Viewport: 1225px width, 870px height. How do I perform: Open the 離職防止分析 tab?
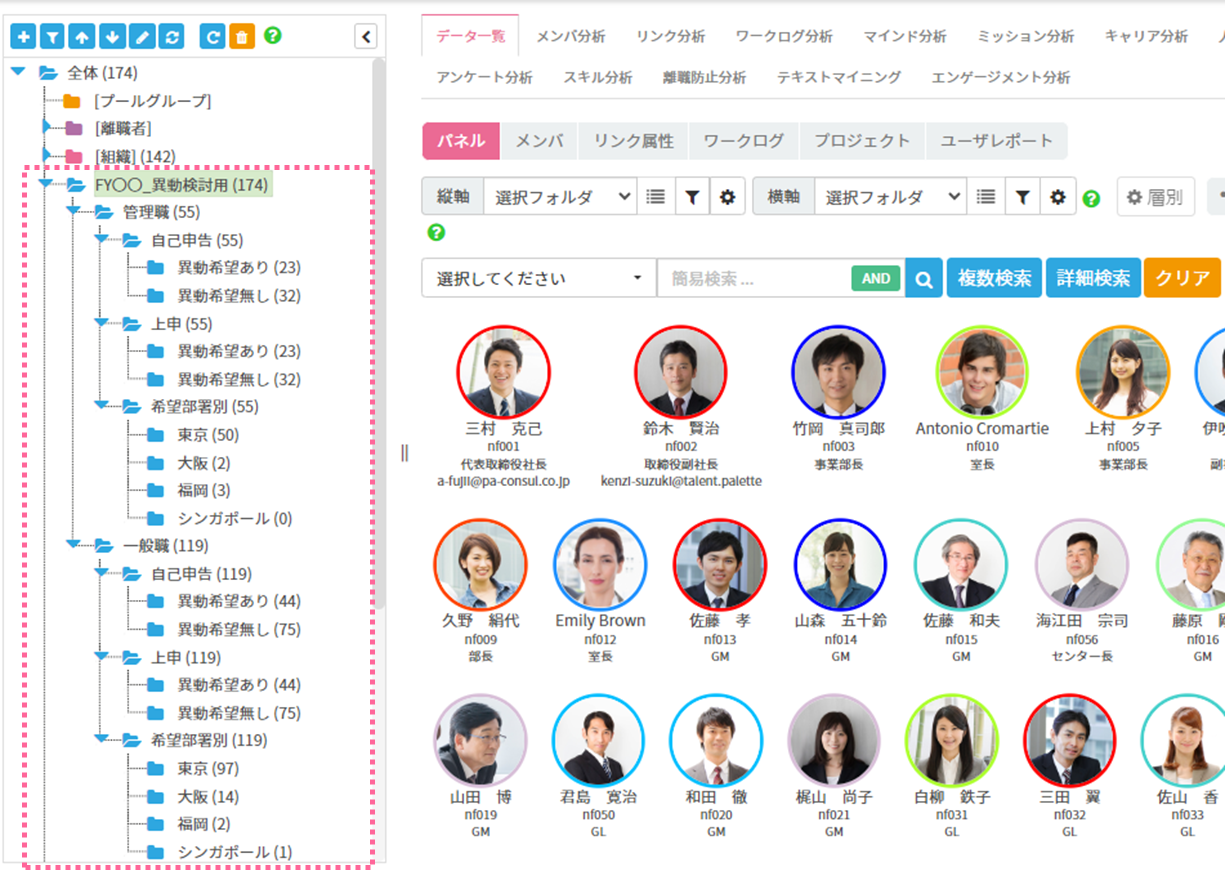pyautogui.click(x=704, y=77)
